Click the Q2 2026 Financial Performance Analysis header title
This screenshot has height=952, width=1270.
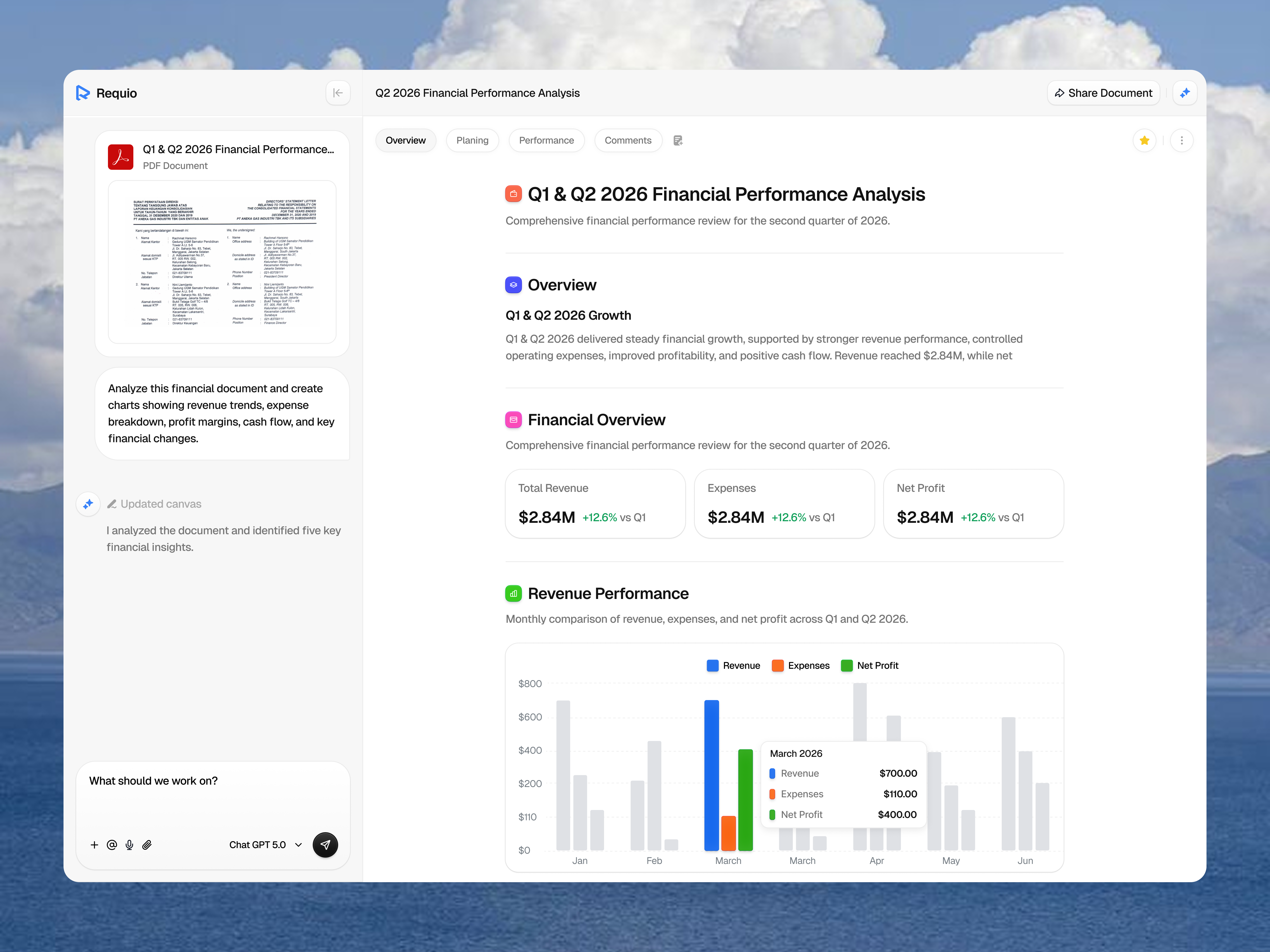click(x=477, y=93)
